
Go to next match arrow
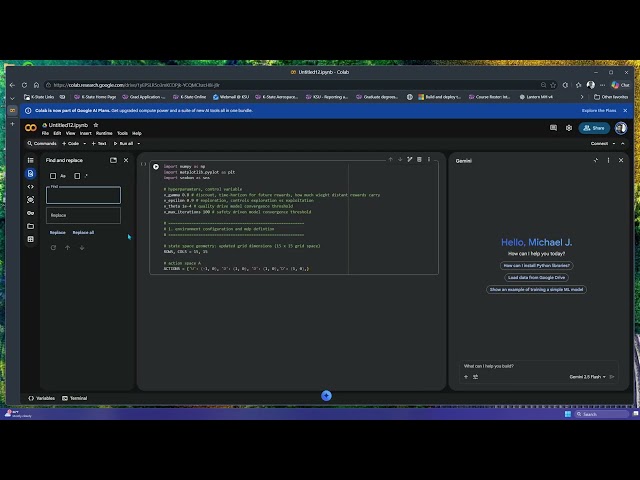click(82, 248)
